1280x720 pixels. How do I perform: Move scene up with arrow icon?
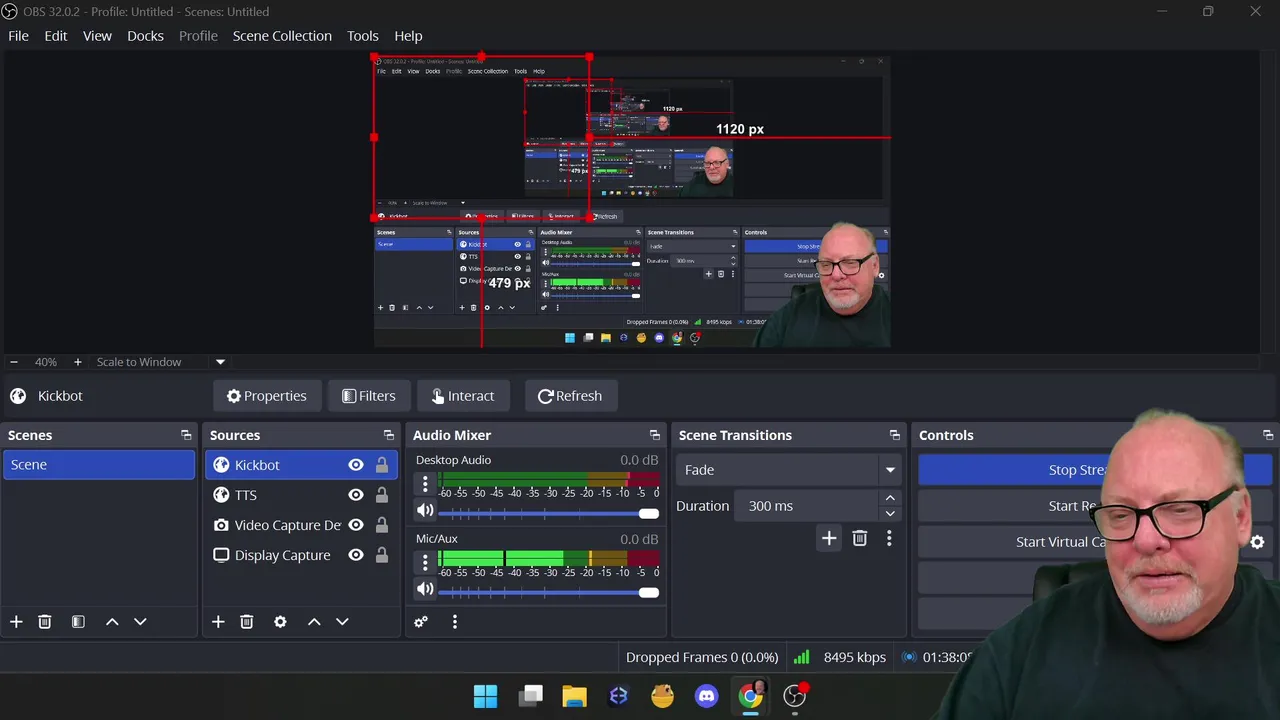[x=112, y=622]
